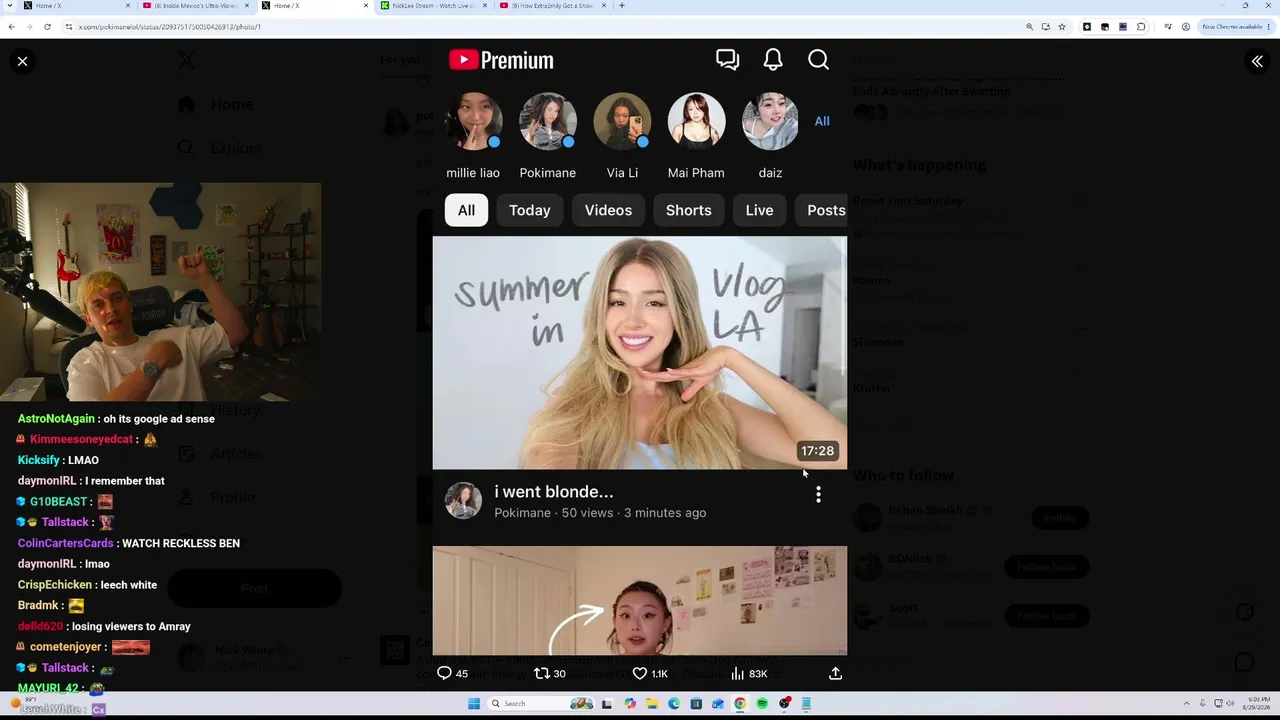Reply to the post (45 comments)

tap(452, 674)
